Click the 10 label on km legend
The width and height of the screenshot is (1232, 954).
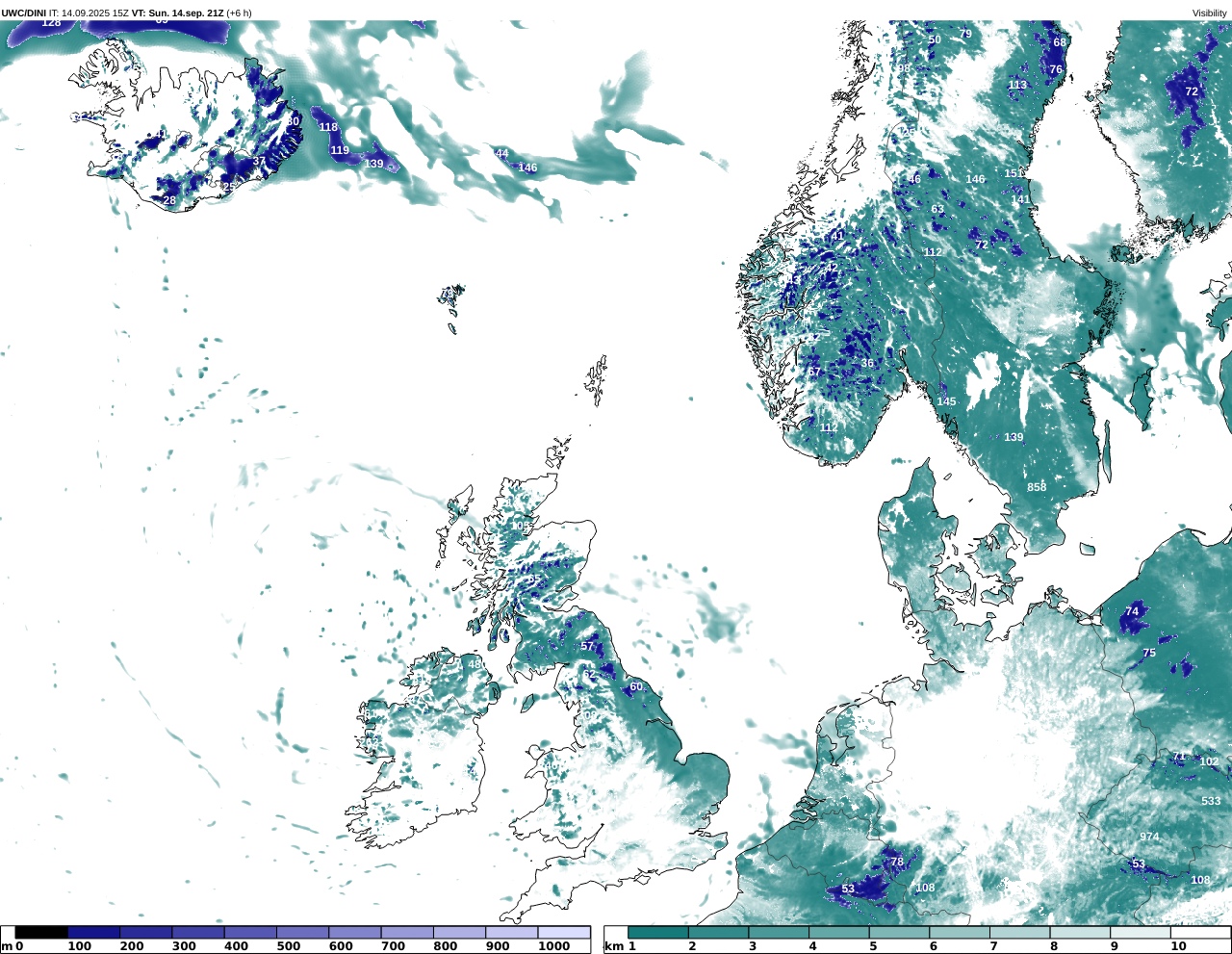1178,946
